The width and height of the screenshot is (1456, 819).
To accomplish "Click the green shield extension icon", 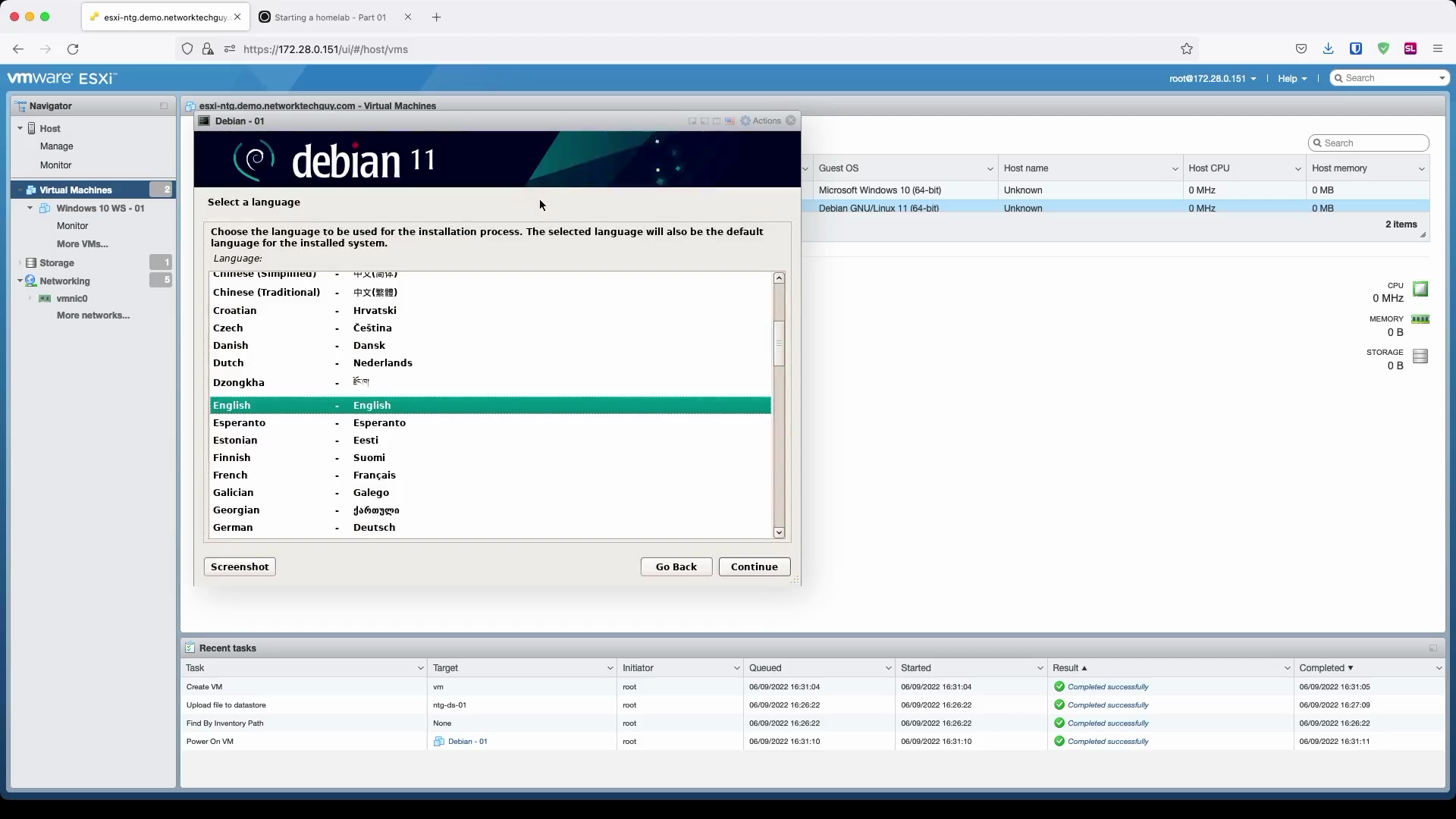I will (x=1383, y=49).
